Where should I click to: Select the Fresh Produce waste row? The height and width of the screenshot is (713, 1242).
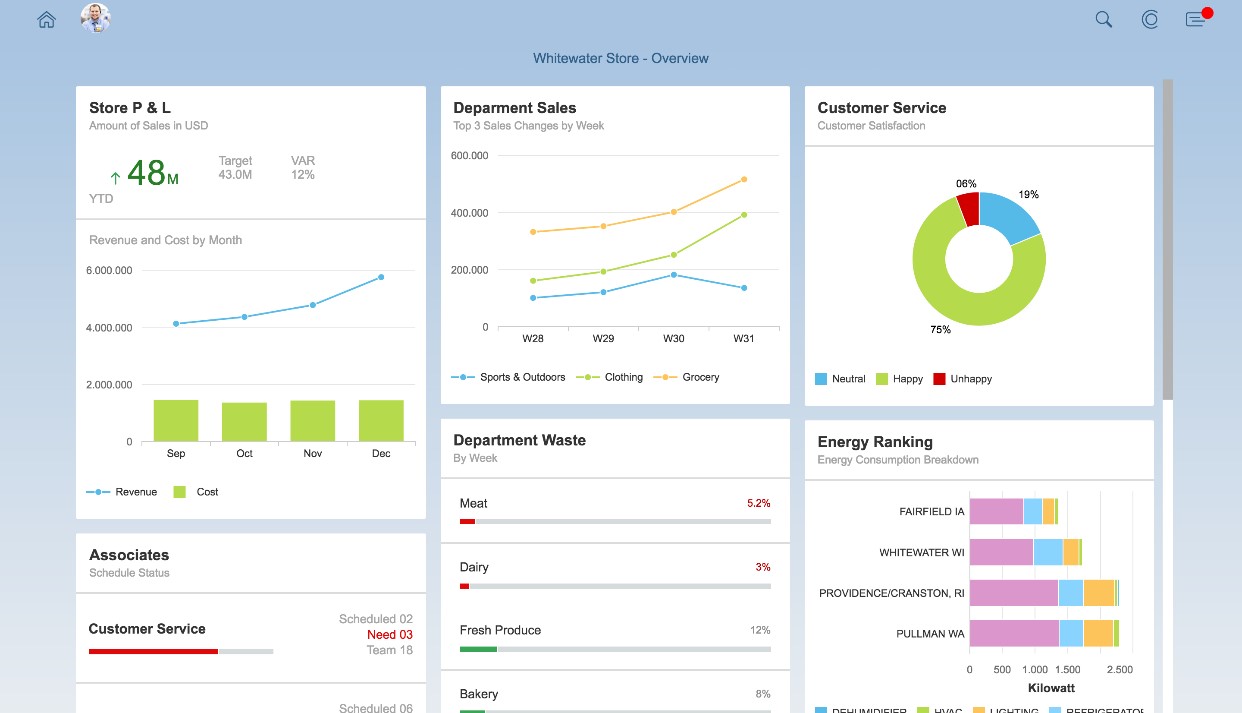[614, 637]
